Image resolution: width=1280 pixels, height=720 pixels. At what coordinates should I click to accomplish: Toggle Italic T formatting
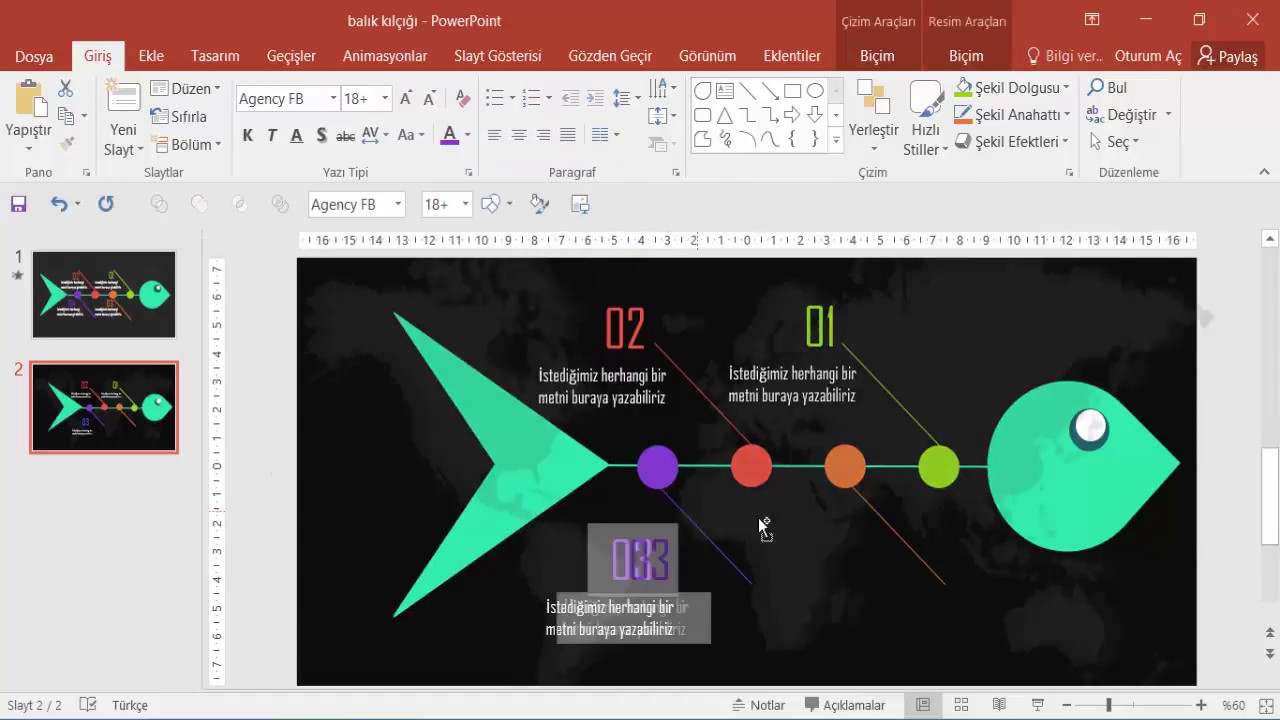(x=272, y=135)
